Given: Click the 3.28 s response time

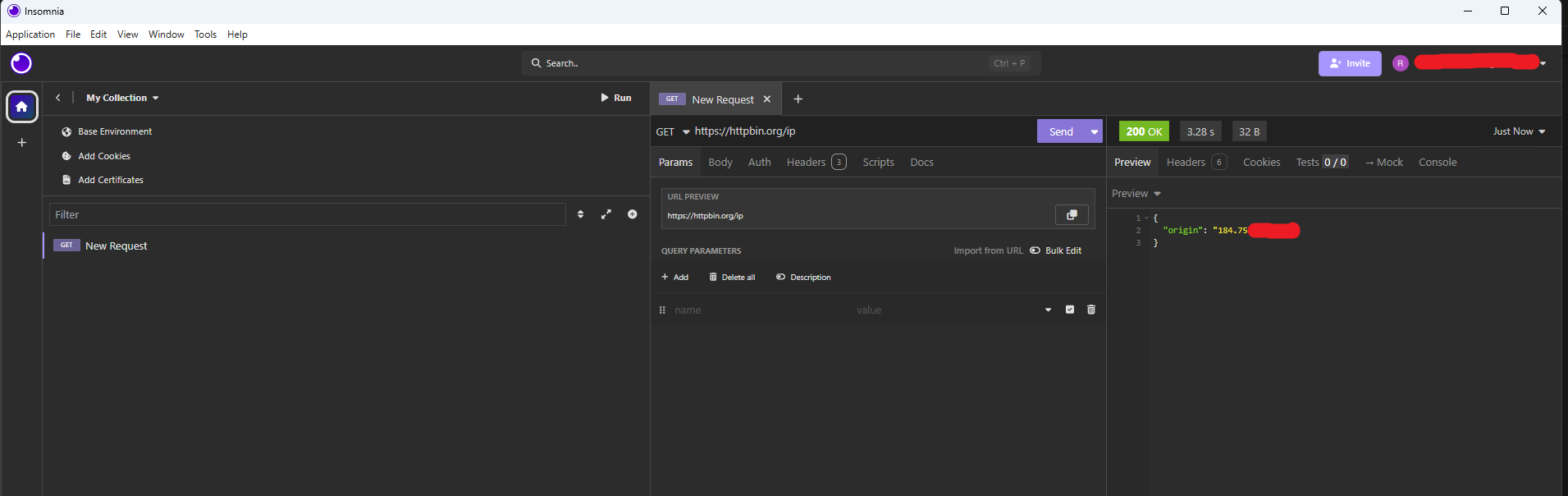Looking at the screenshot, I should [1200, 131].
